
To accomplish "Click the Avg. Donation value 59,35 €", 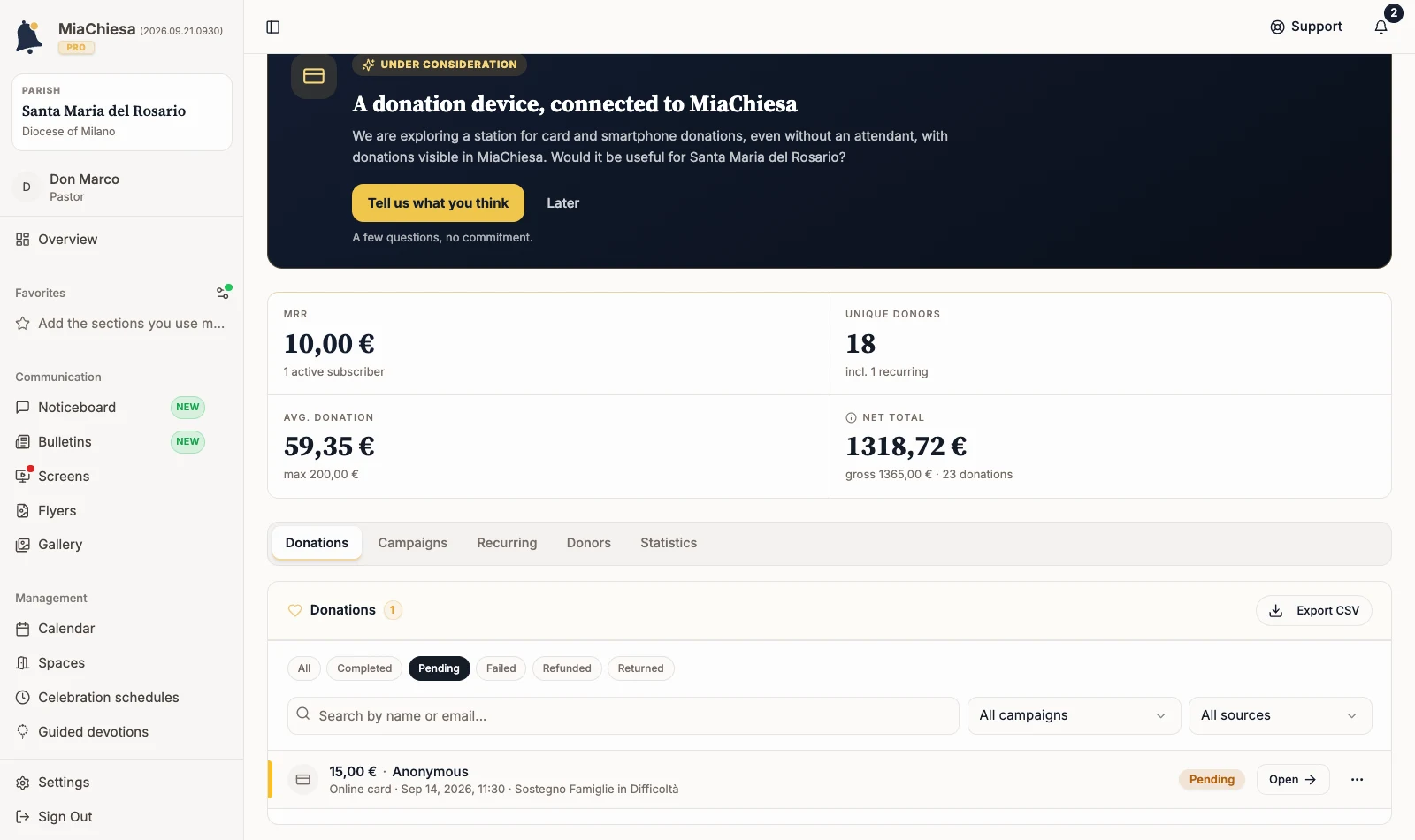I will pyautogui.click(x=329, y=447).
